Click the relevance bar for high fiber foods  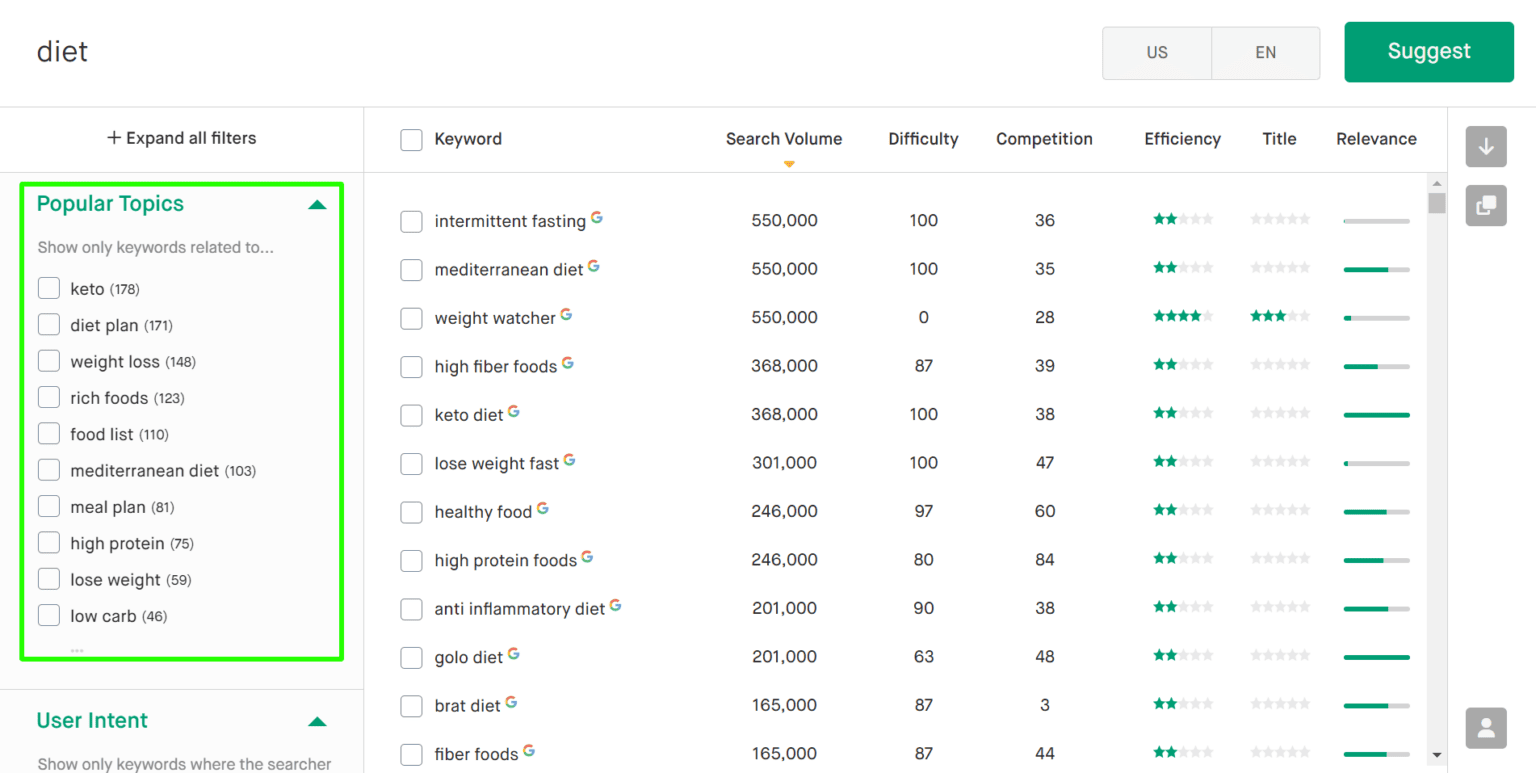pyautogui.click(x=1377, y=366)
